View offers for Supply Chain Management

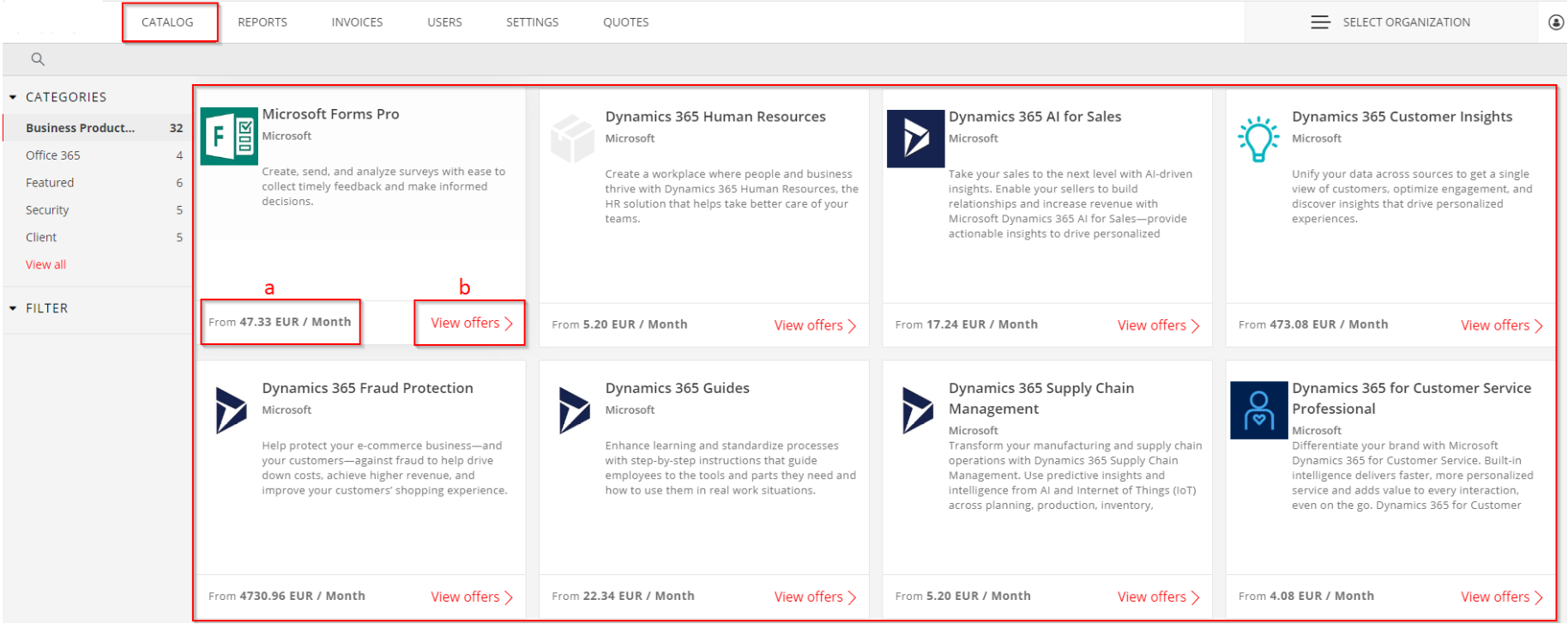coord(1158,597)
